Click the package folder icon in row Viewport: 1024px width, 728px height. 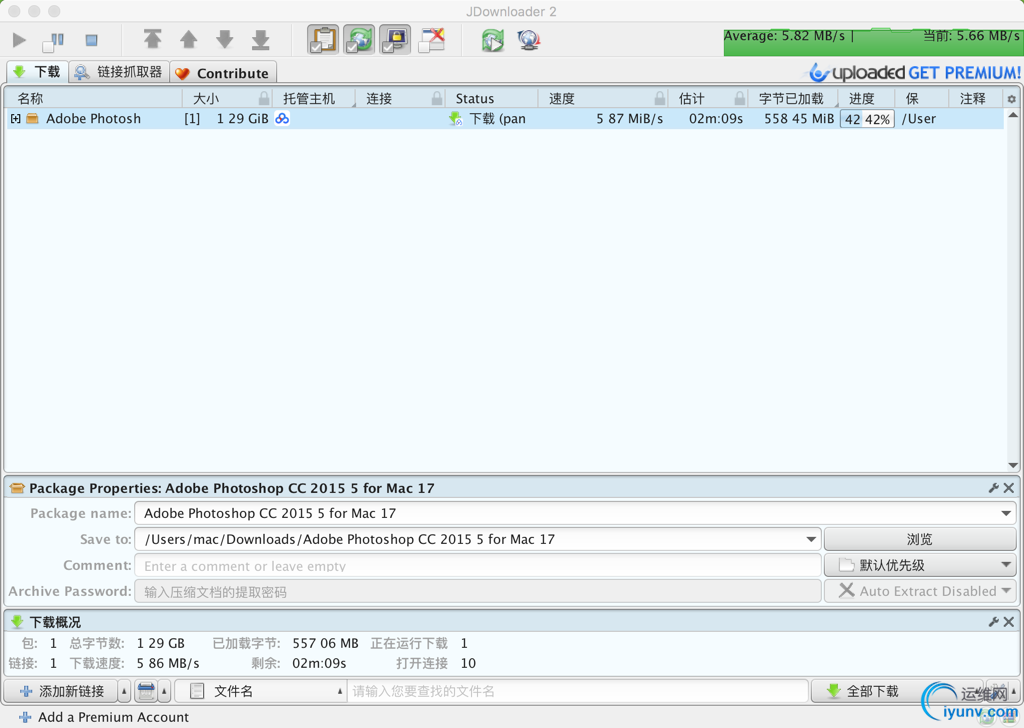click(32, 119)
